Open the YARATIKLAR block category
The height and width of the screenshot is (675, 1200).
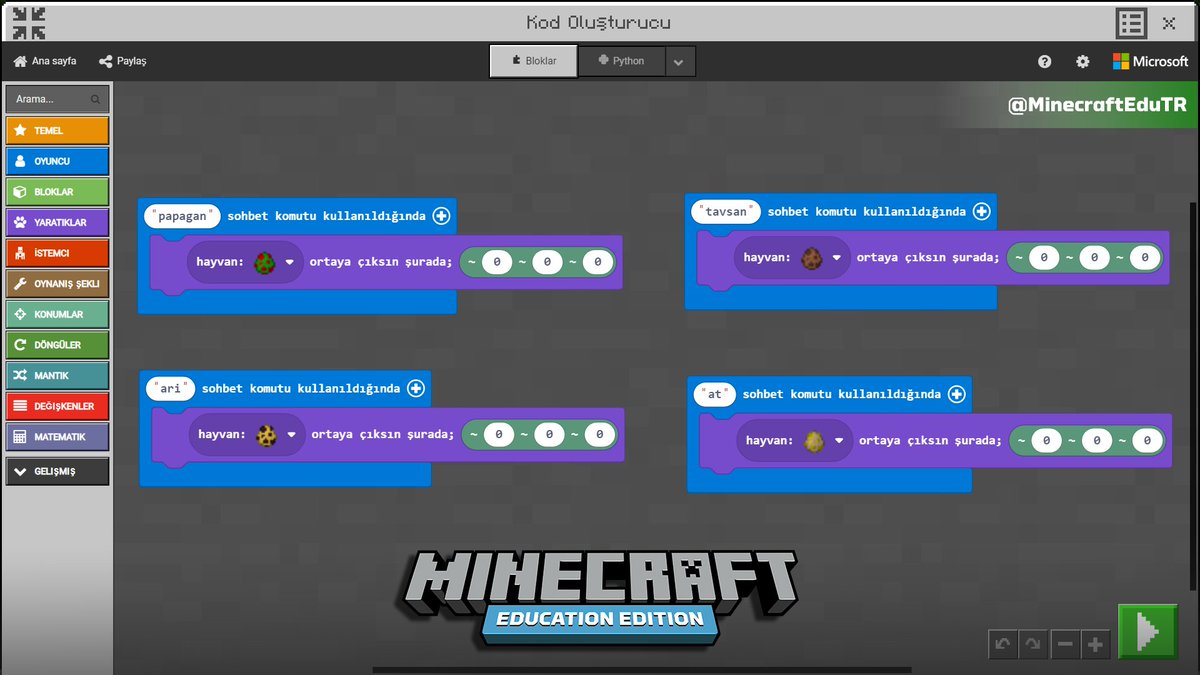[x=57, y=222]
